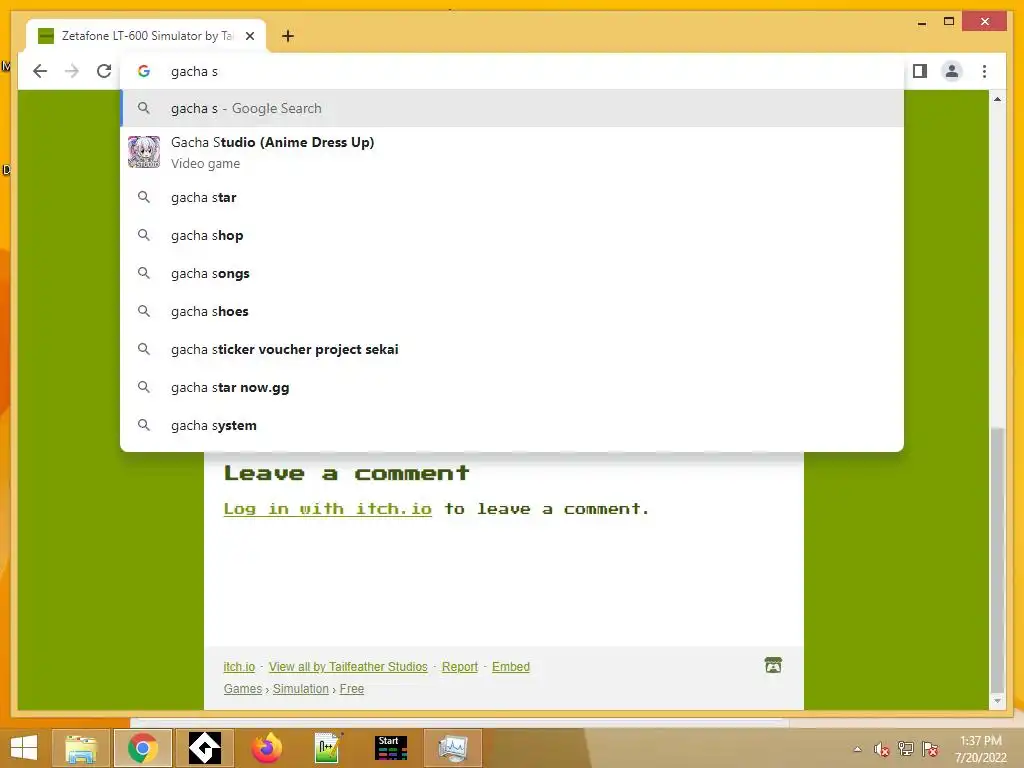The width and height of the screenshot is (1024, 768).
Task: Click the muted volume tray icon
Action: 881,749
